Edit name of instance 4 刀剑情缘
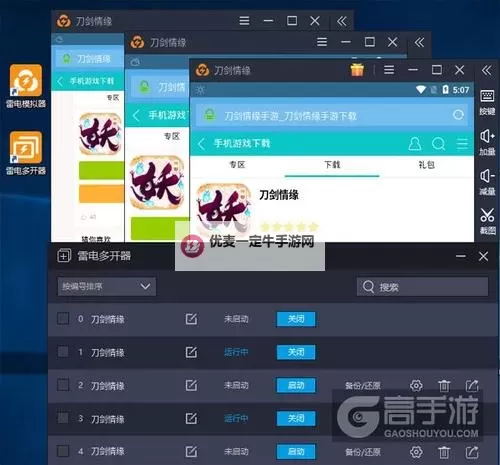500x465 pixels. 191,452
